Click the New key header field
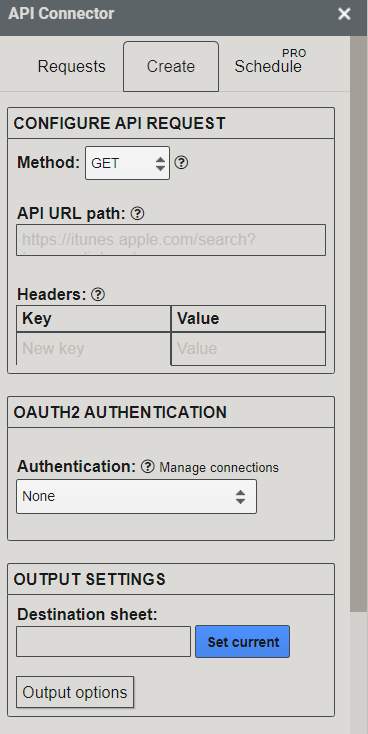Image resolution: width=368 pixels, height=734 pixels. point(94,348)
